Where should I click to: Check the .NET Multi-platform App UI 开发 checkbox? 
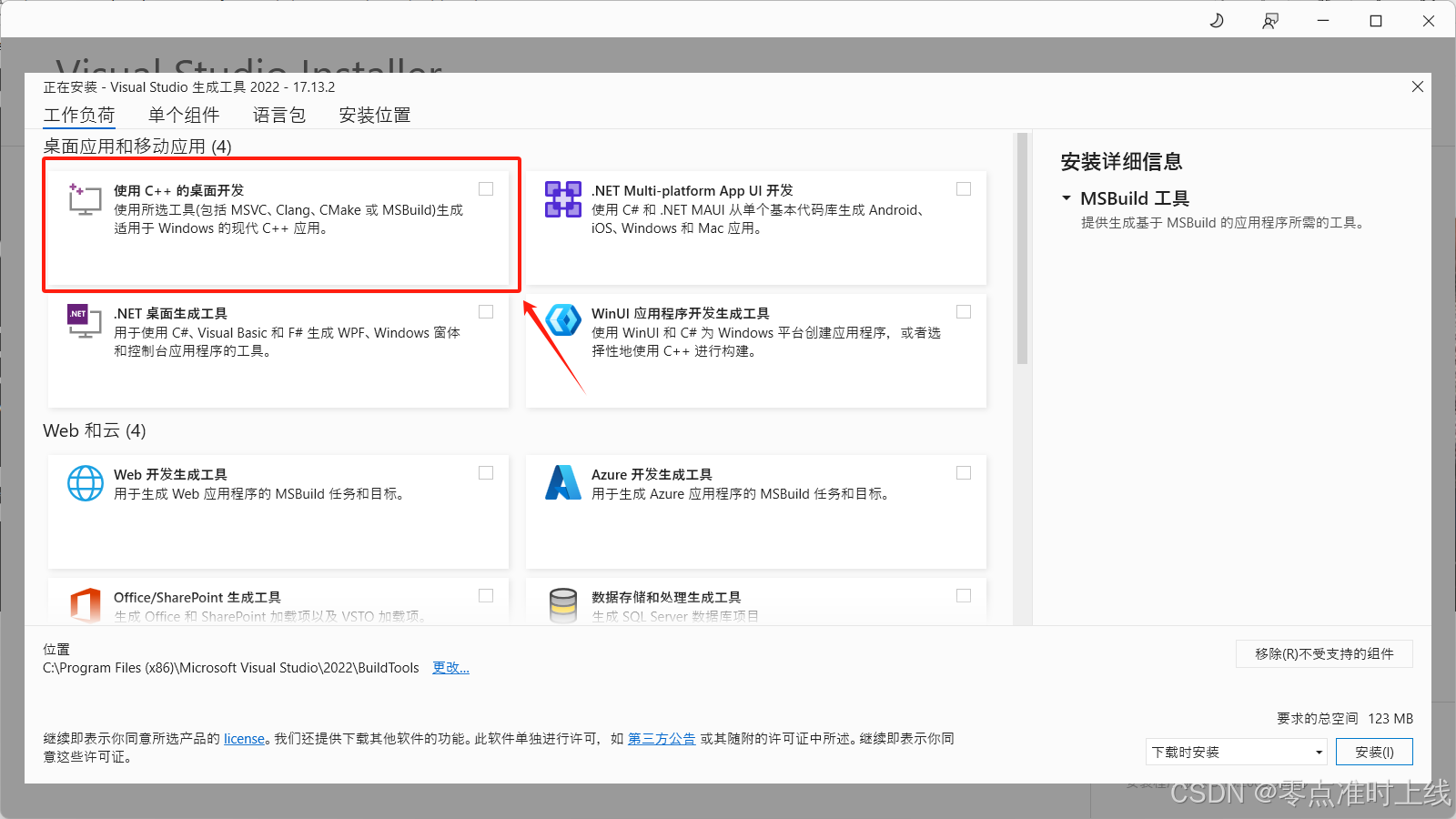(964, 189)
